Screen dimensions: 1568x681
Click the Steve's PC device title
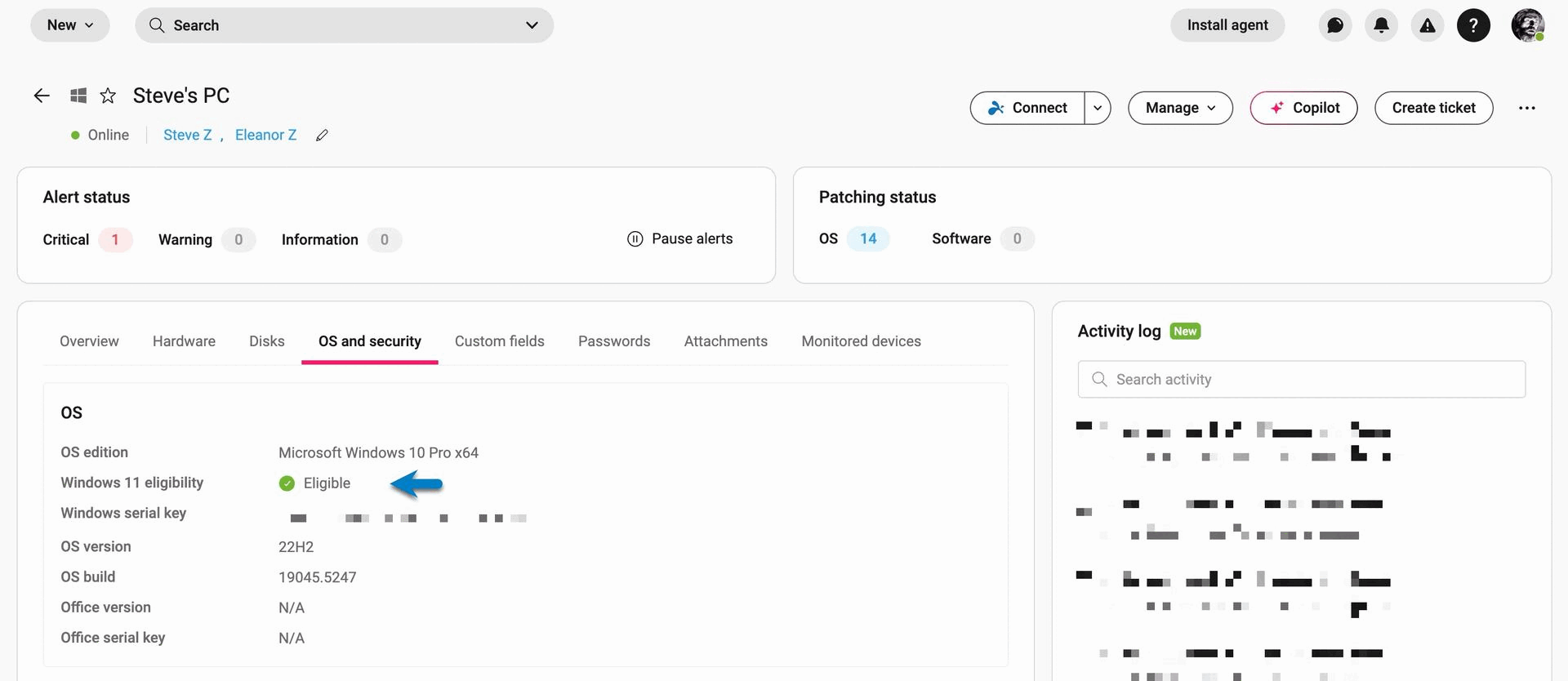[x=181, y=96]
